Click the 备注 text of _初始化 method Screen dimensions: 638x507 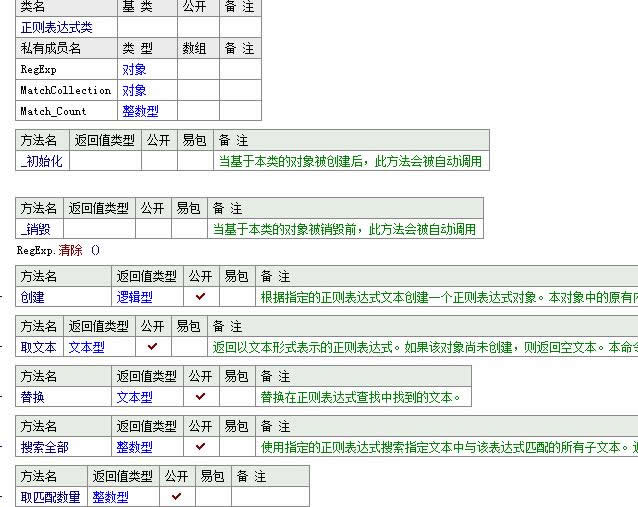349,161
